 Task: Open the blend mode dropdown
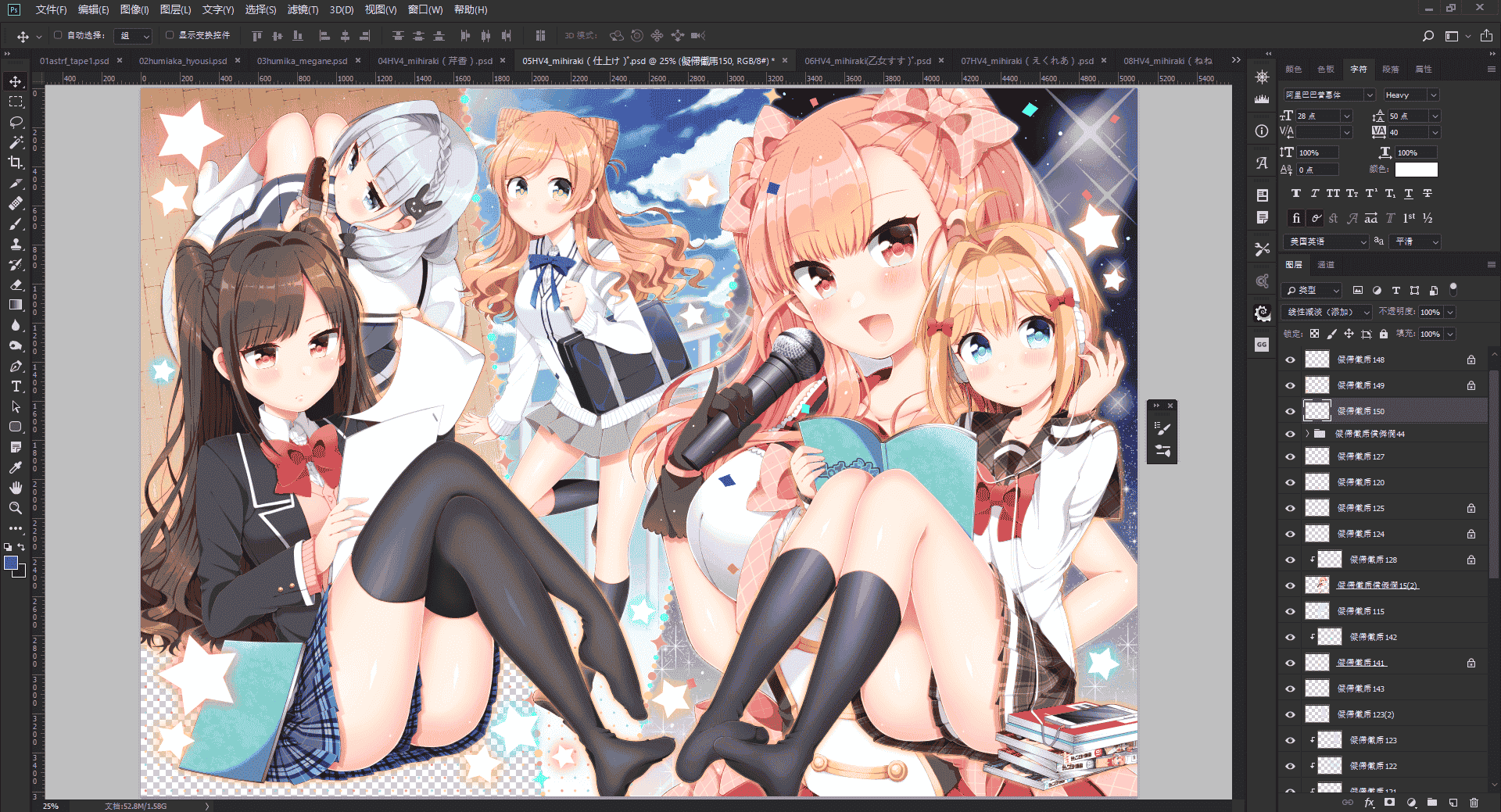(1327, 312)
